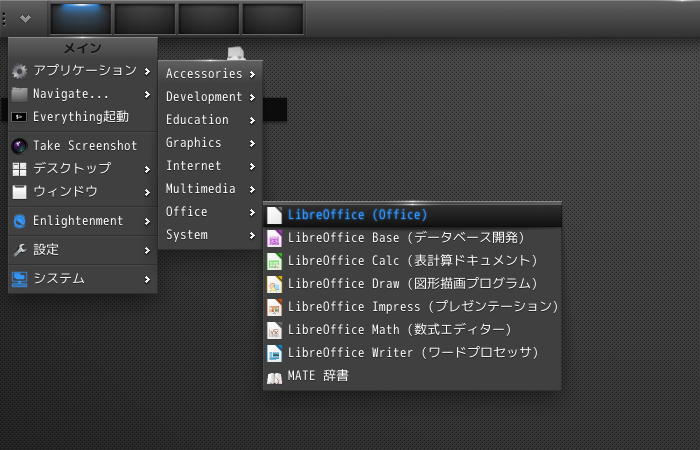Screen dimensions: 700x450
Task: Select Take Screenshot menu entry
Action: coord(83,146)
